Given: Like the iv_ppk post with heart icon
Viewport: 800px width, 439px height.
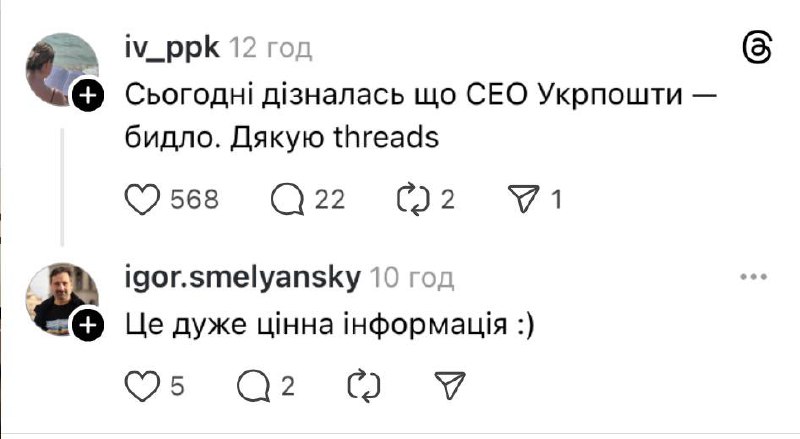Looking at the screenshot, I should pyautogui.click(x=144, y=199).
